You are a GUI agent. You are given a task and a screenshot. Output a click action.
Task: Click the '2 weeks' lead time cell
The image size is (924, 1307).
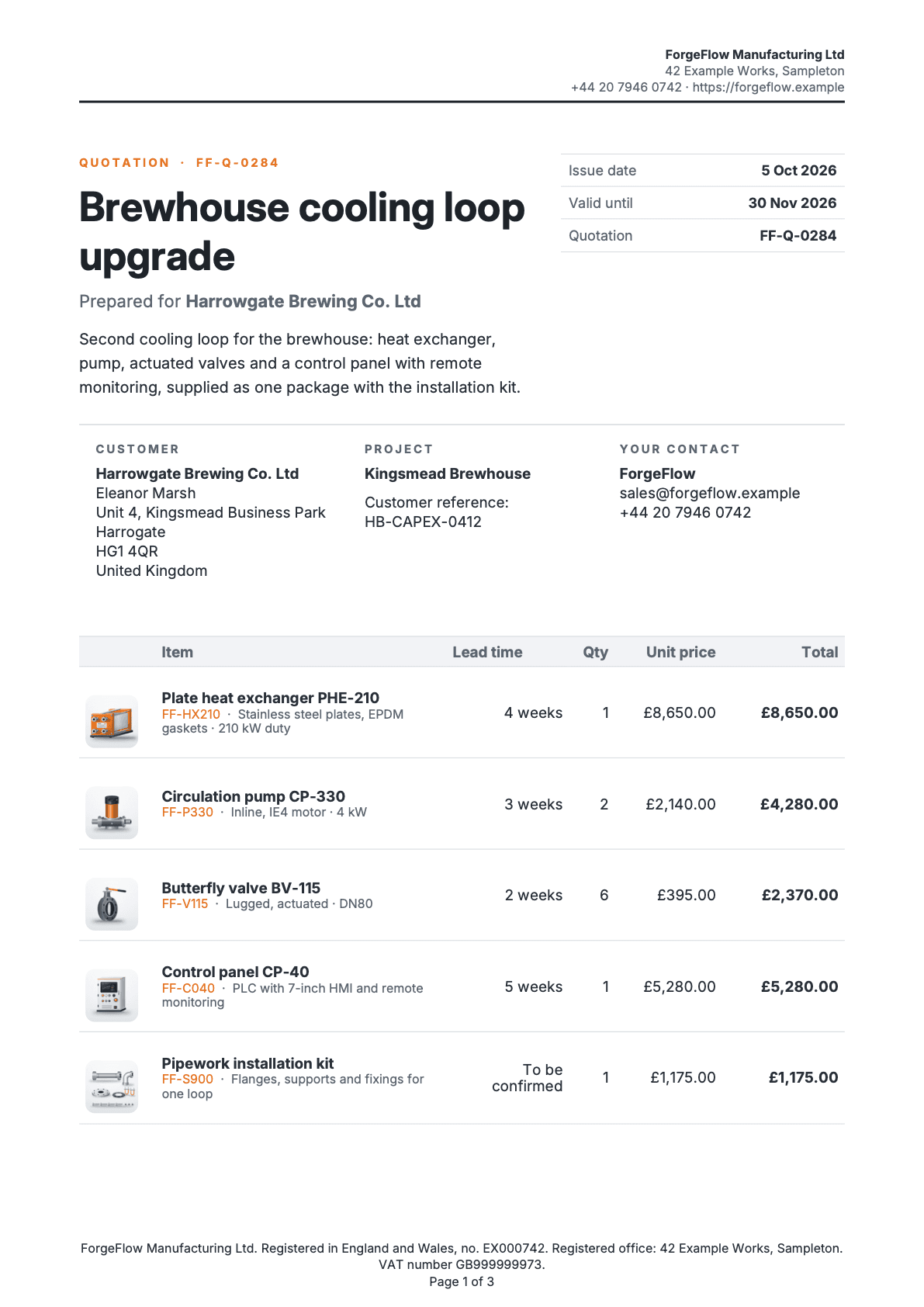click(x=533, y=895)
